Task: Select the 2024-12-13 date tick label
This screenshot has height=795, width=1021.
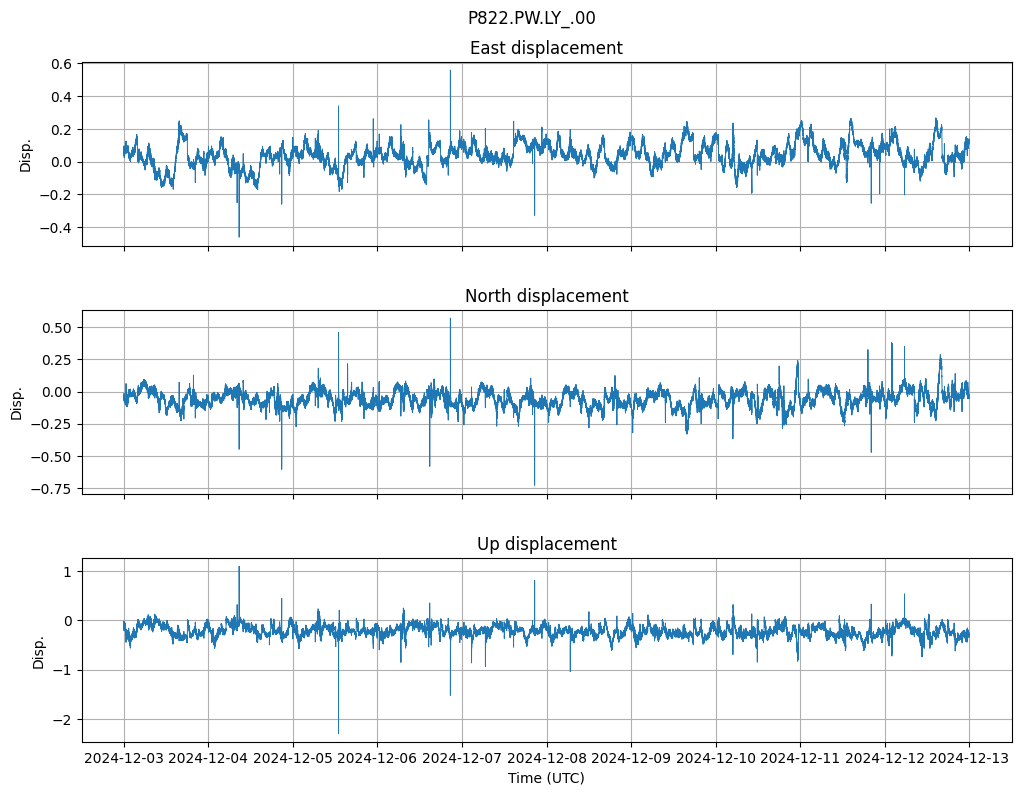Action: coord(969,760)
